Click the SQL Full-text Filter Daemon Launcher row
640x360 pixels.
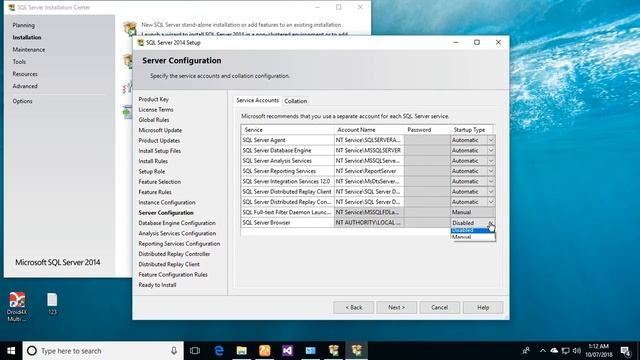[287, 212]
